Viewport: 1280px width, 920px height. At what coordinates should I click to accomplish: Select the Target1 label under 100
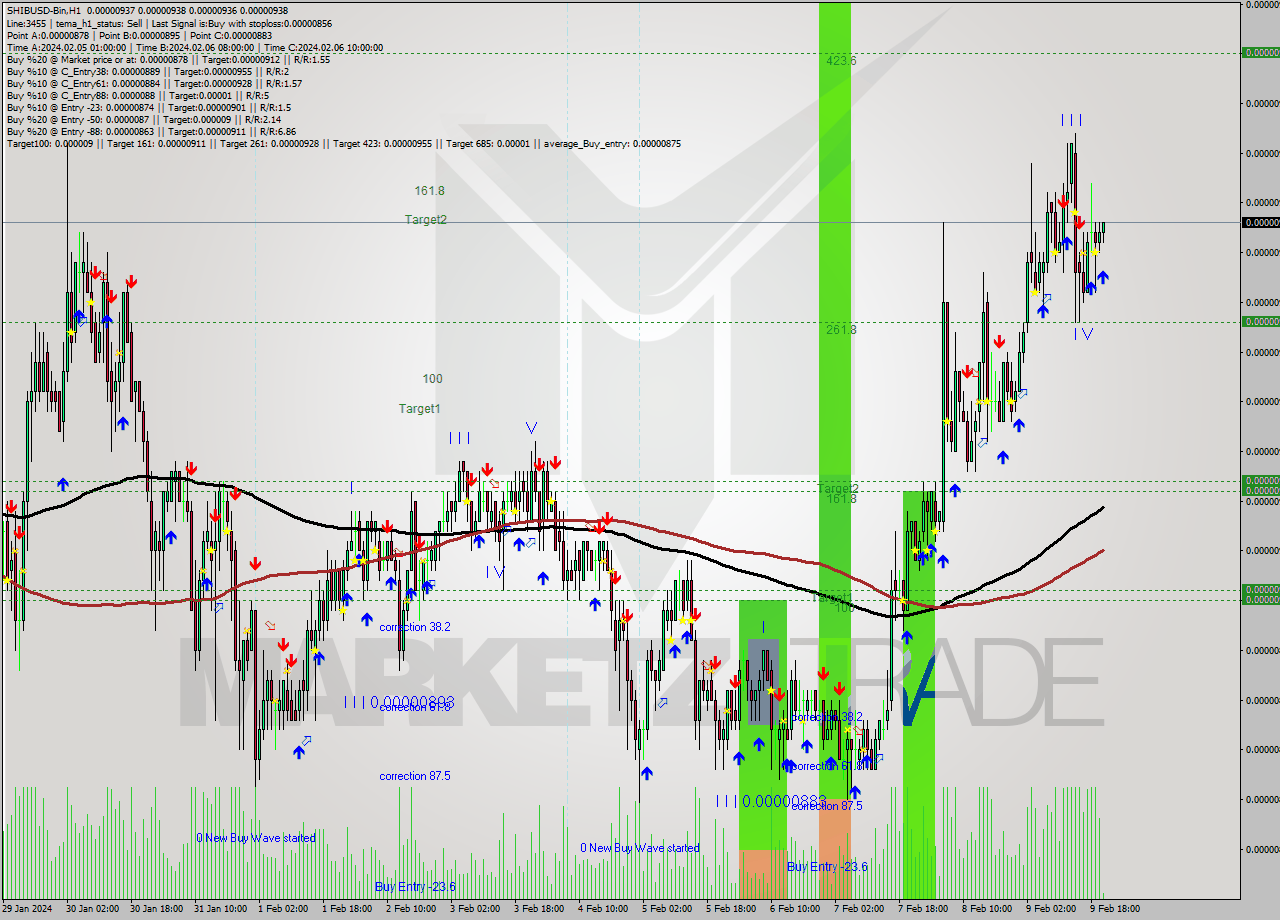click(419, 408)
